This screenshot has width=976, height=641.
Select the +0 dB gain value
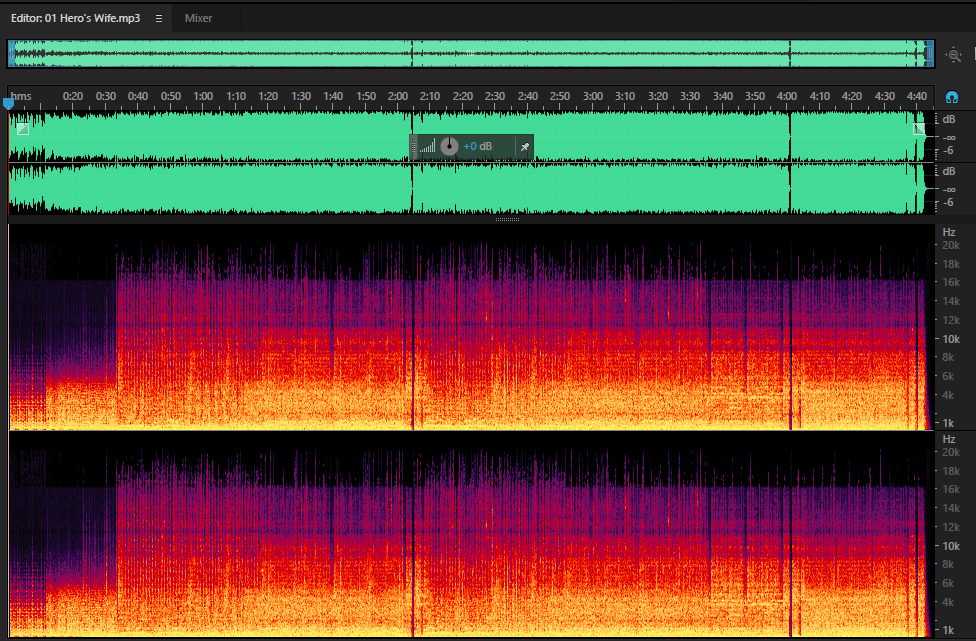click(477, 146)
